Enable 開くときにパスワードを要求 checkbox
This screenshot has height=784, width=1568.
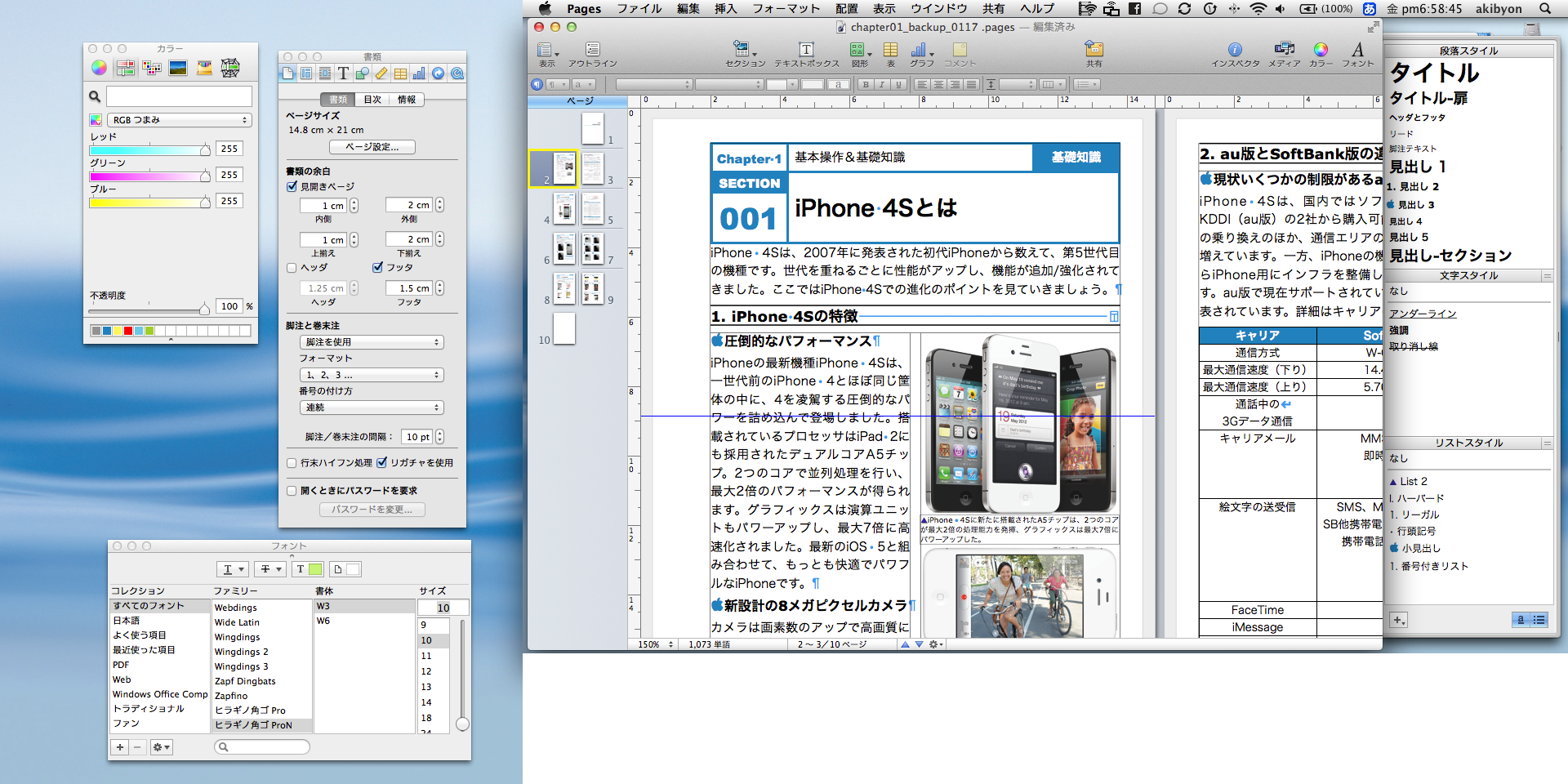(292, 491)
